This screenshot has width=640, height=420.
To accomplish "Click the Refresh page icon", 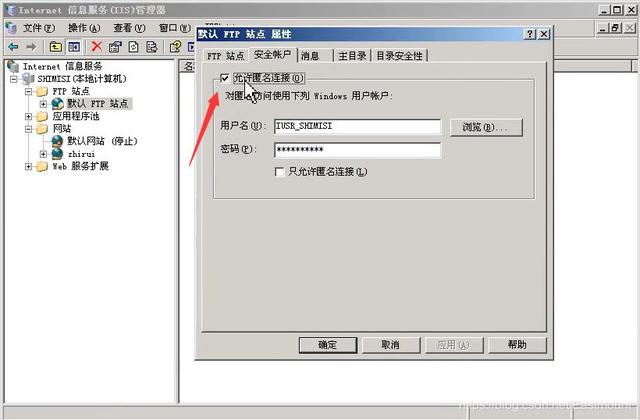I will click(133, 47).
